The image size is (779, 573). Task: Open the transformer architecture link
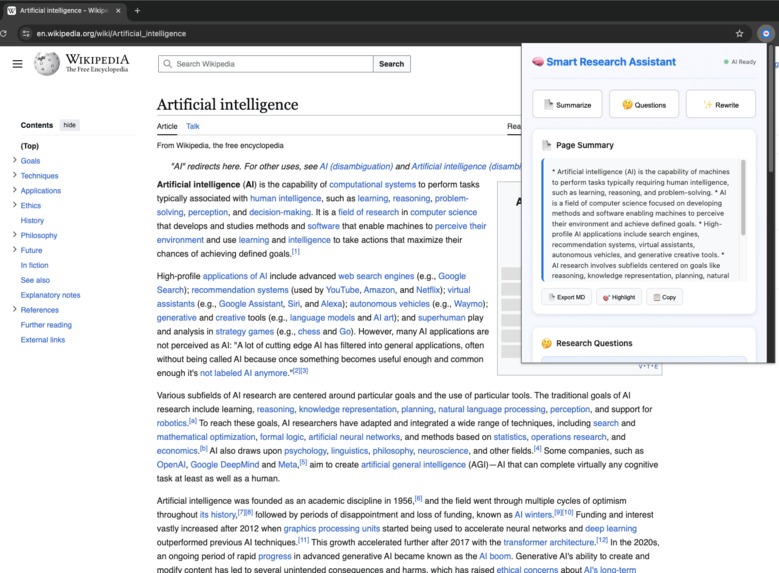[x=549, y=542]
